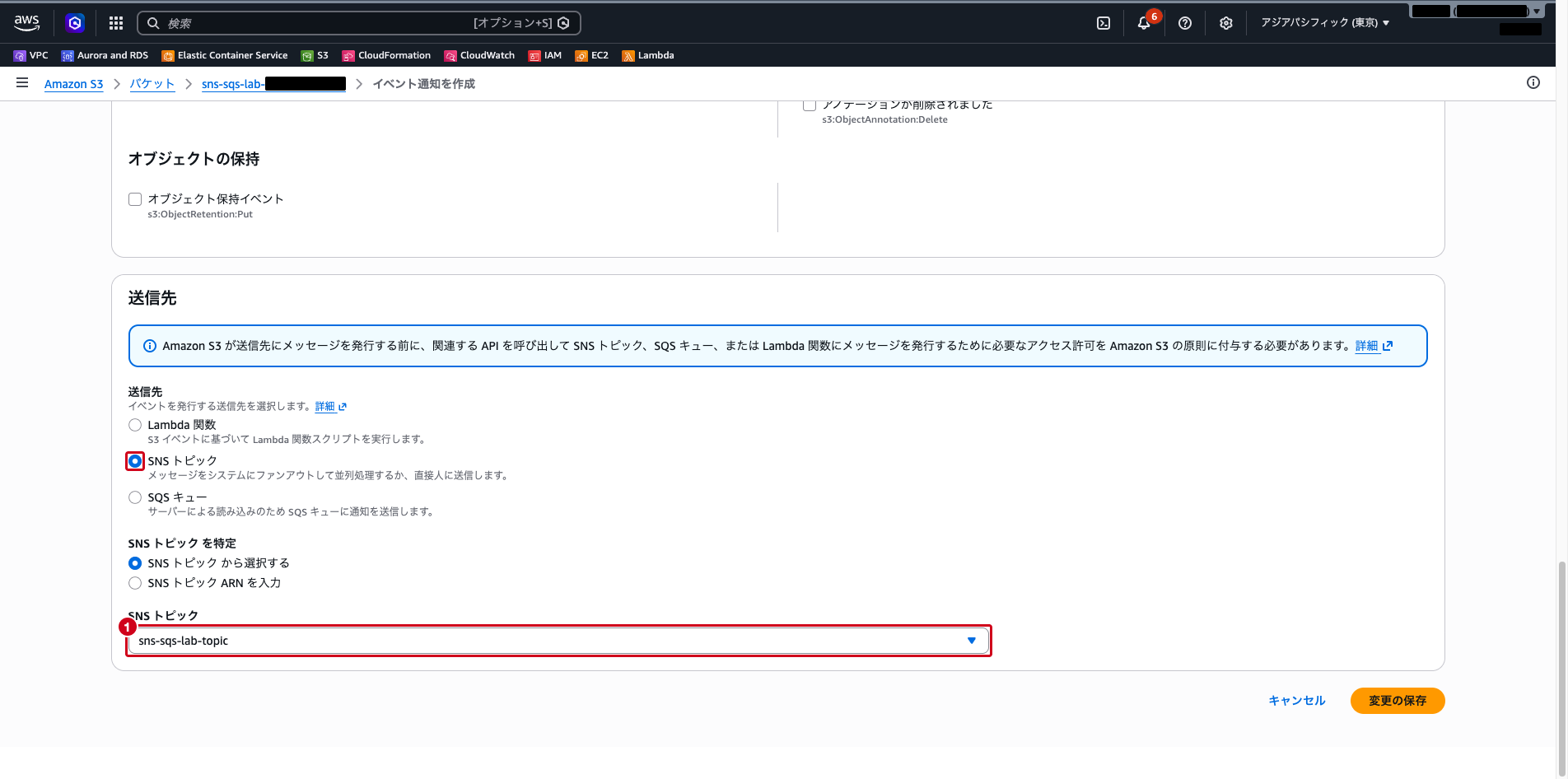Image resolution: width=1568 pixels, height=779 pixels.
Task: Open the sns-sqs-lab bucket breadcrumb
Action: tap(273, 84)
